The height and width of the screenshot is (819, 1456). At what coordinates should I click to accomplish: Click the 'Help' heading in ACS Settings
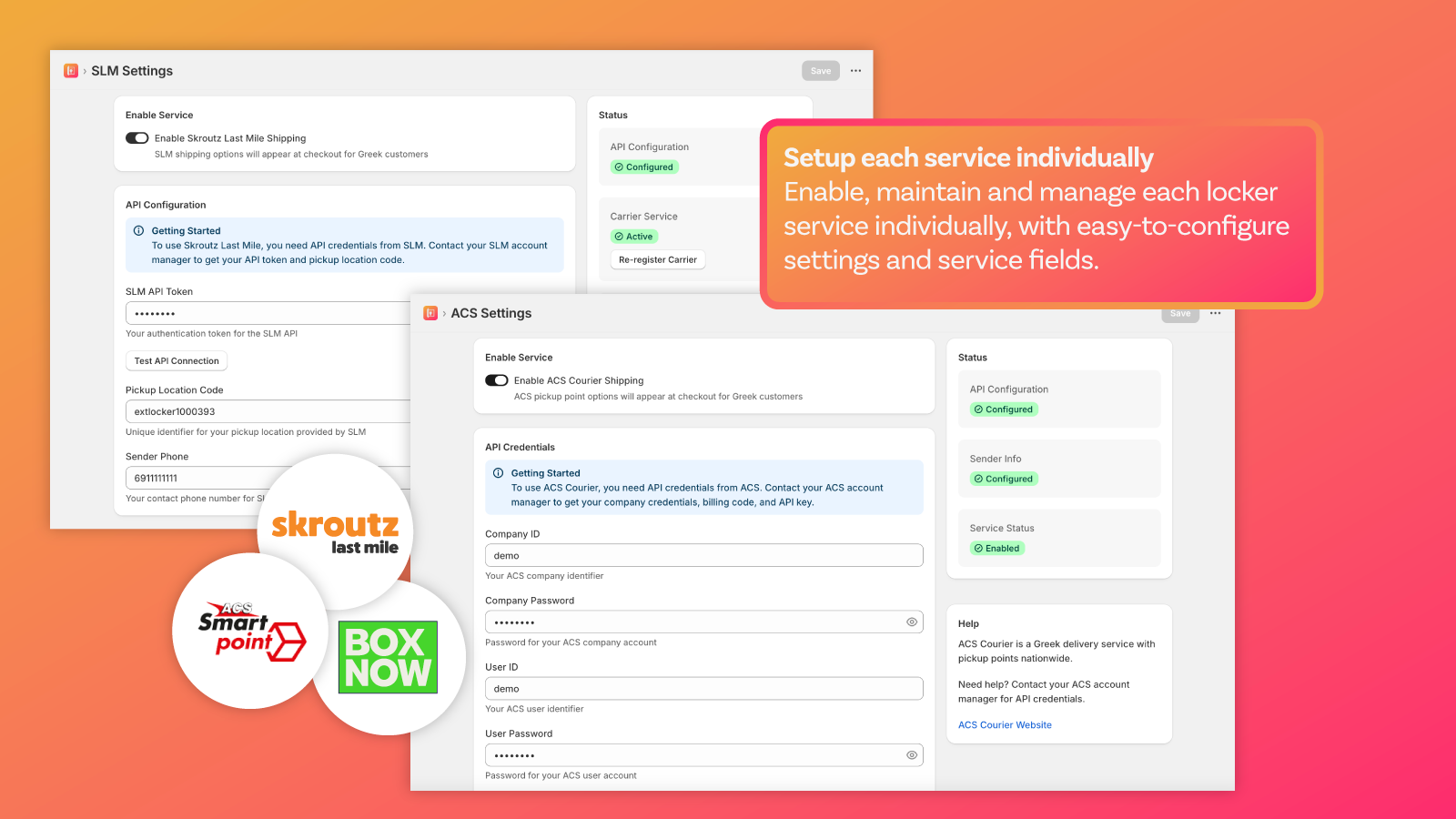968,624
